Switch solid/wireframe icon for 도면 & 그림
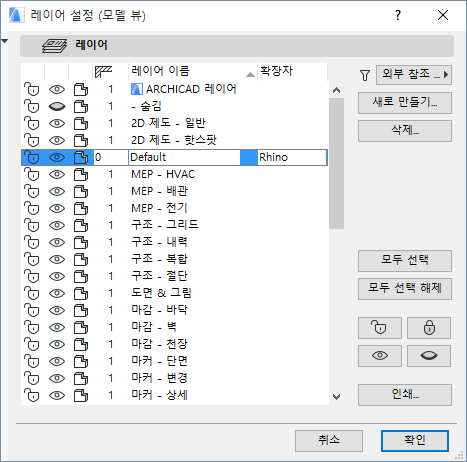467x462 pixels. [81, 293]
